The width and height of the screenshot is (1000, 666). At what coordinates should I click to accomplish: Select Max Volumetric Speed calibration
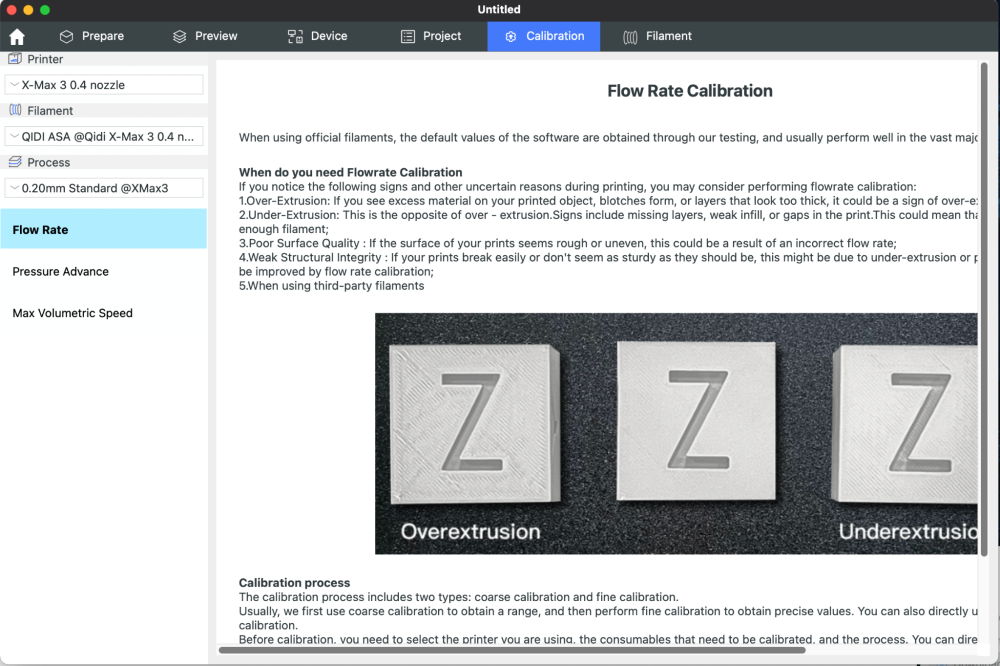point(103,313)
